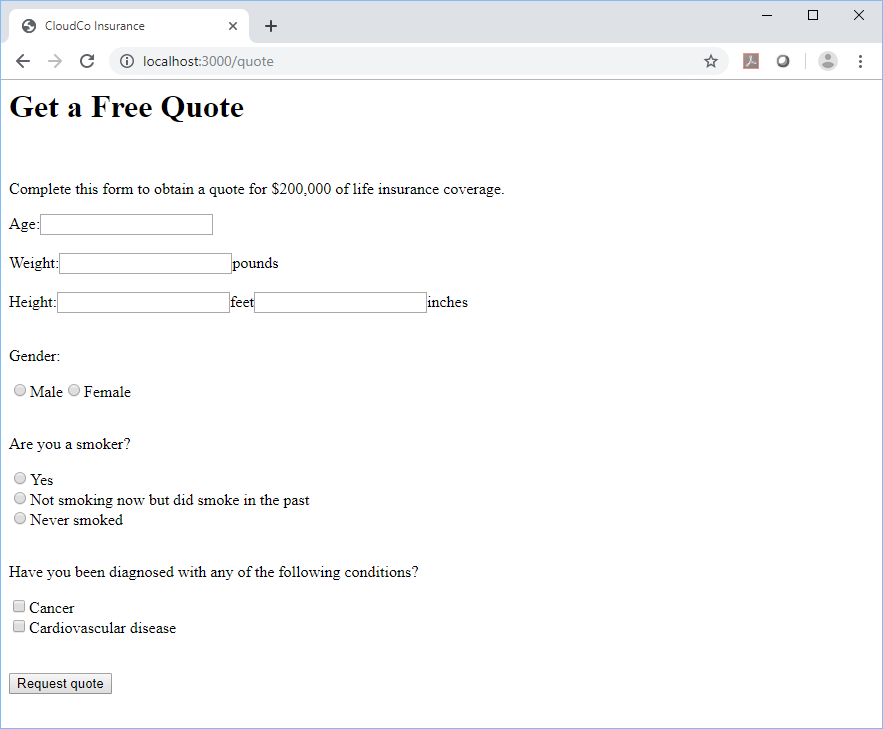The height and width of the screenshot is (729, 883).
Task: Close the Chrome window
Action: pyautogui.click(x=858, y=15)
